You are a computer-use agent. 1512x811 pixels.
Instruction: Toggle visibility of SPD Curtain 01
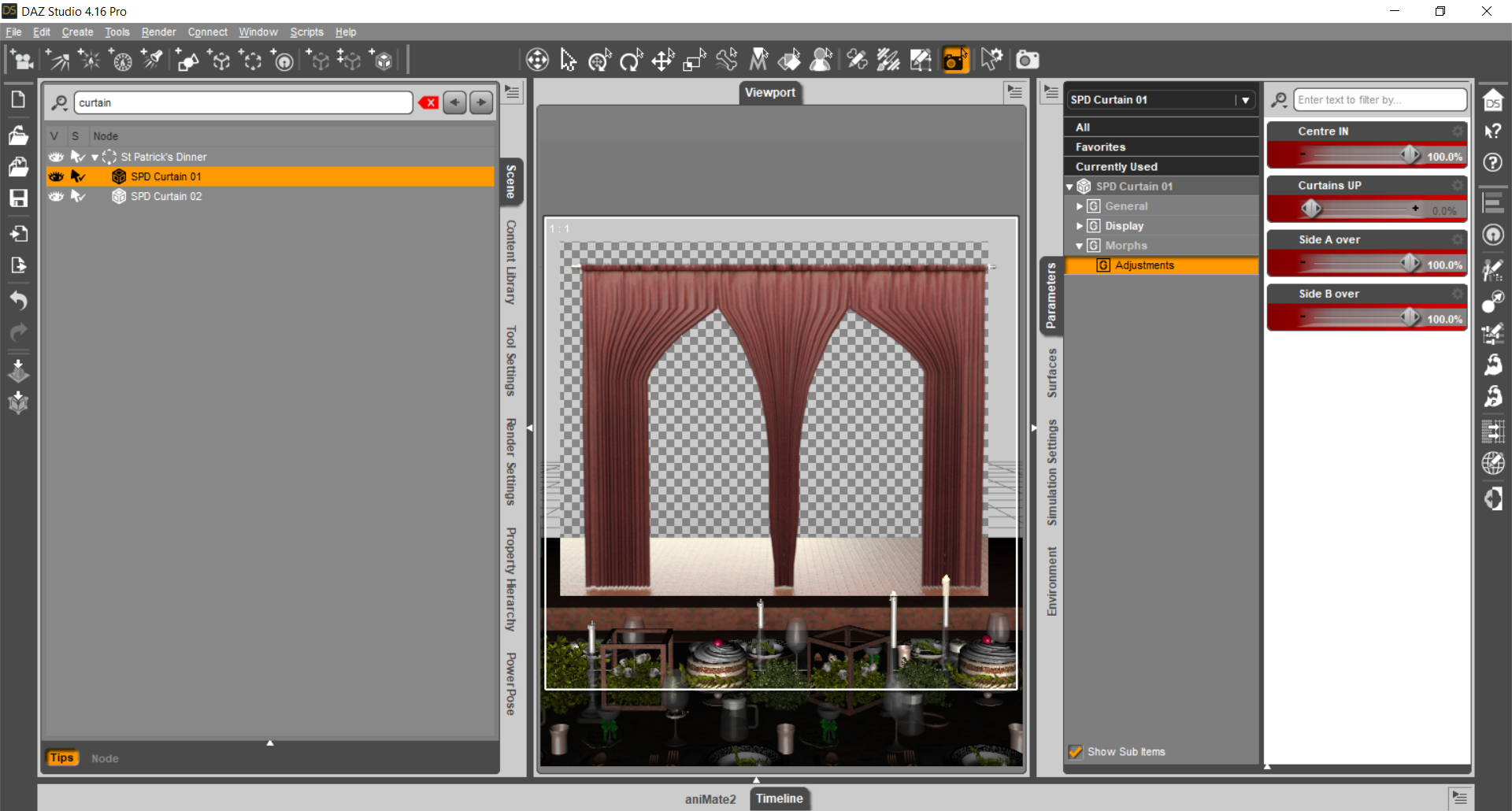tap(56, 176)
